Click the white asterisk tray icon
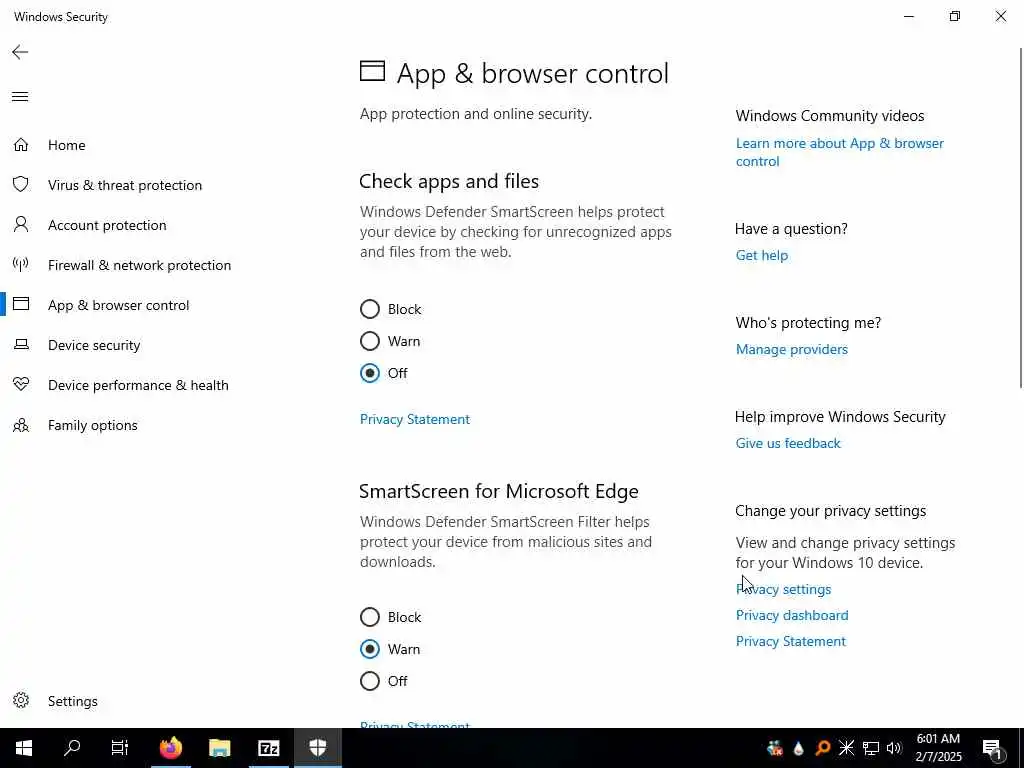This screenshot has height=768, width=1024. (846, 748)
